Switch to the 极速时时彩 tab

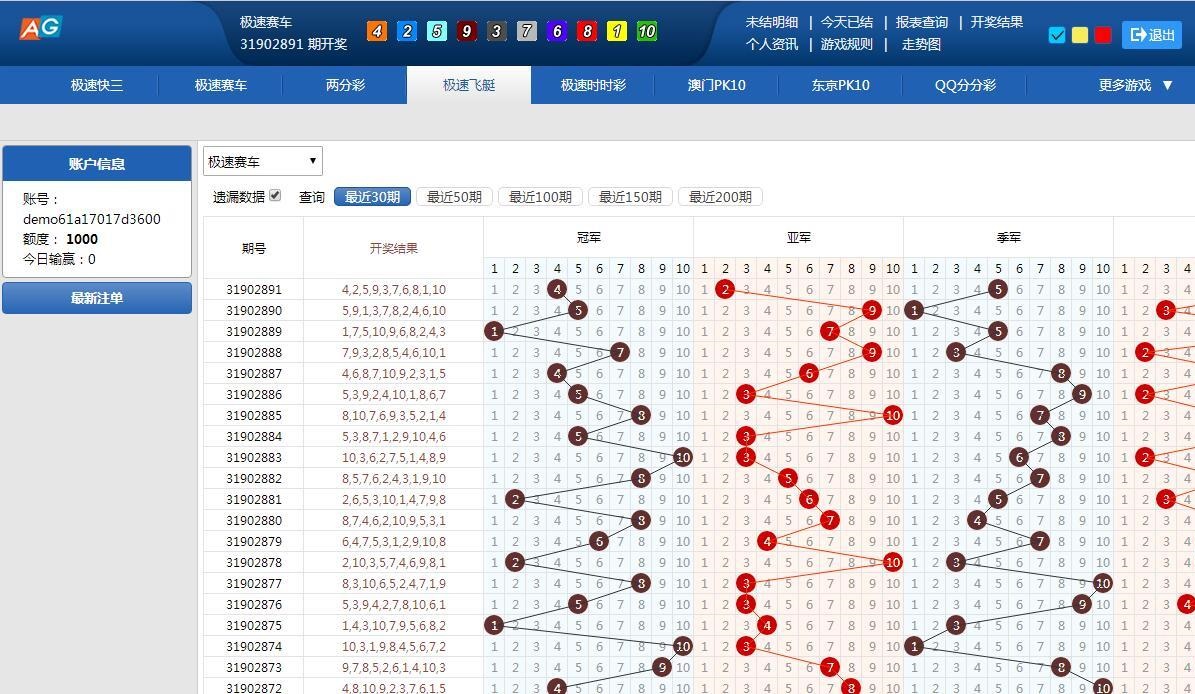(x=593, y=85)
